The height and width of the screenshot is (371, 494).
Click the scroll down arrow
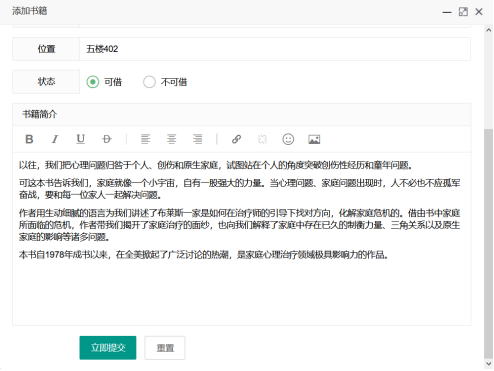pos(488,364)
